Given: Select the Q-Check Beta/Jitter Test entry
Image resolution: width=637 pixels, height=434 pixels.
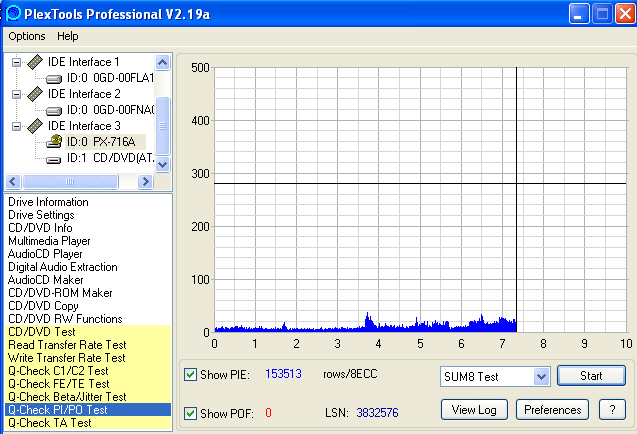Looking at the screenshot, I should [88, 397].
